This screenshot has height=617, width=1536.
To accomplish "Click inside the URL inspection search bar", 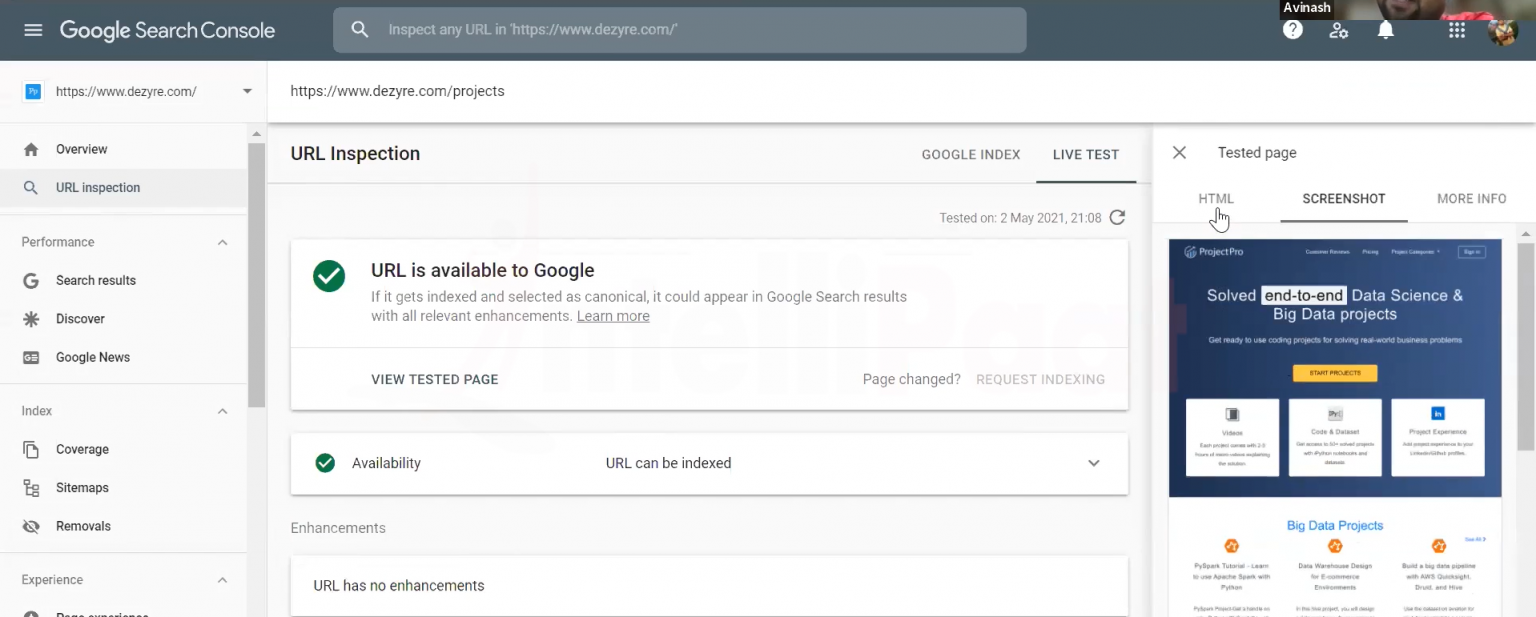I will coord(680,30).
